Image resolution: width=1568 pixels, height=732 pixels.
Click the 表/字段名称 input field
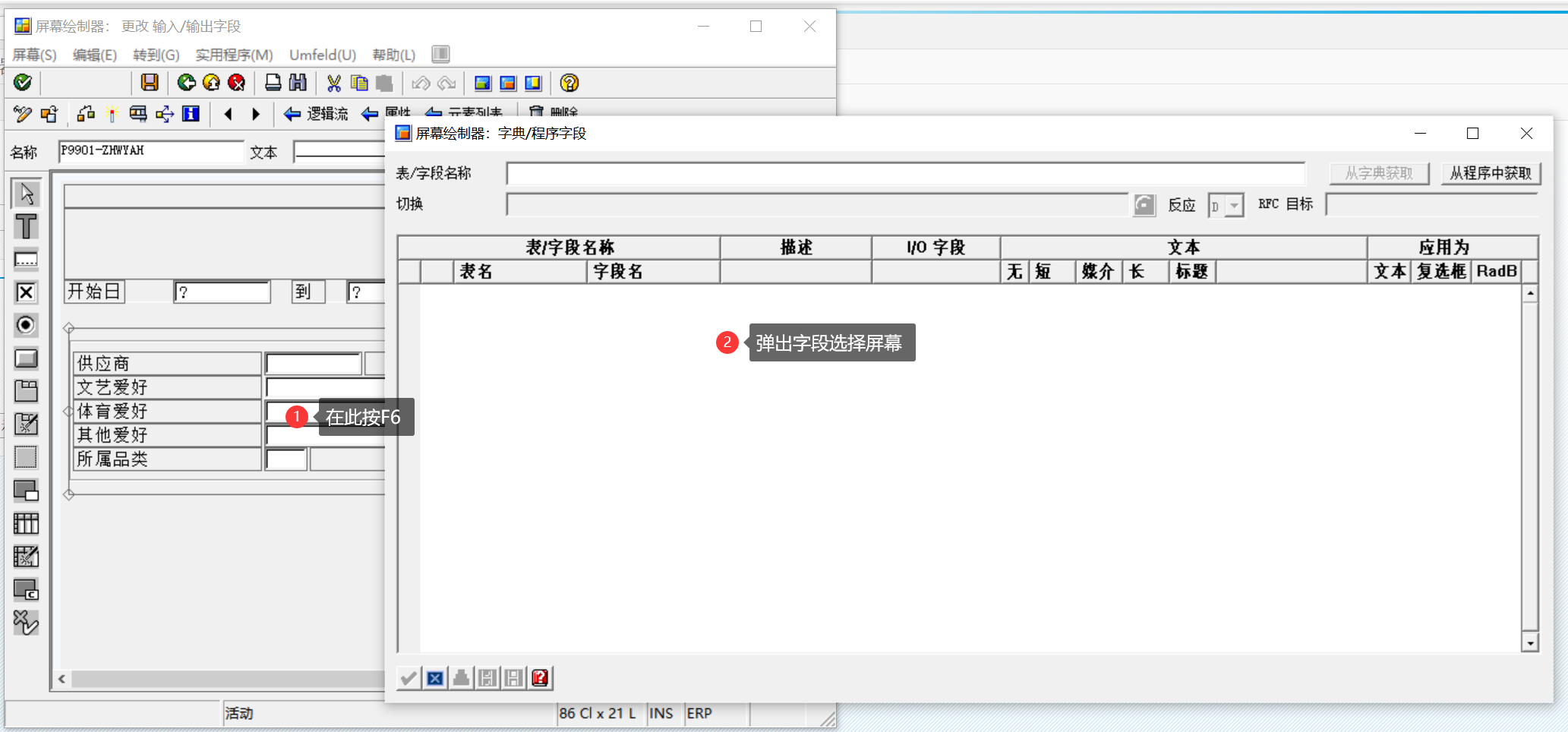[x=904, y=172]
